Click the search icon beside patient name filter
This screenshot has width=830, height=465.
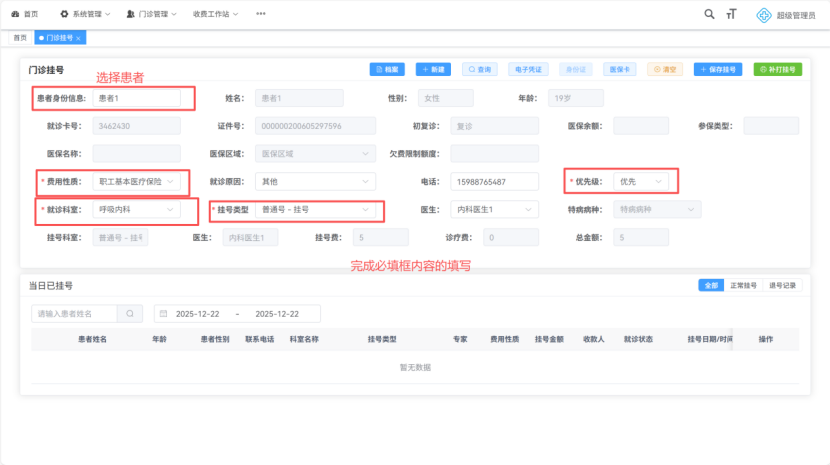coord(130,314)
